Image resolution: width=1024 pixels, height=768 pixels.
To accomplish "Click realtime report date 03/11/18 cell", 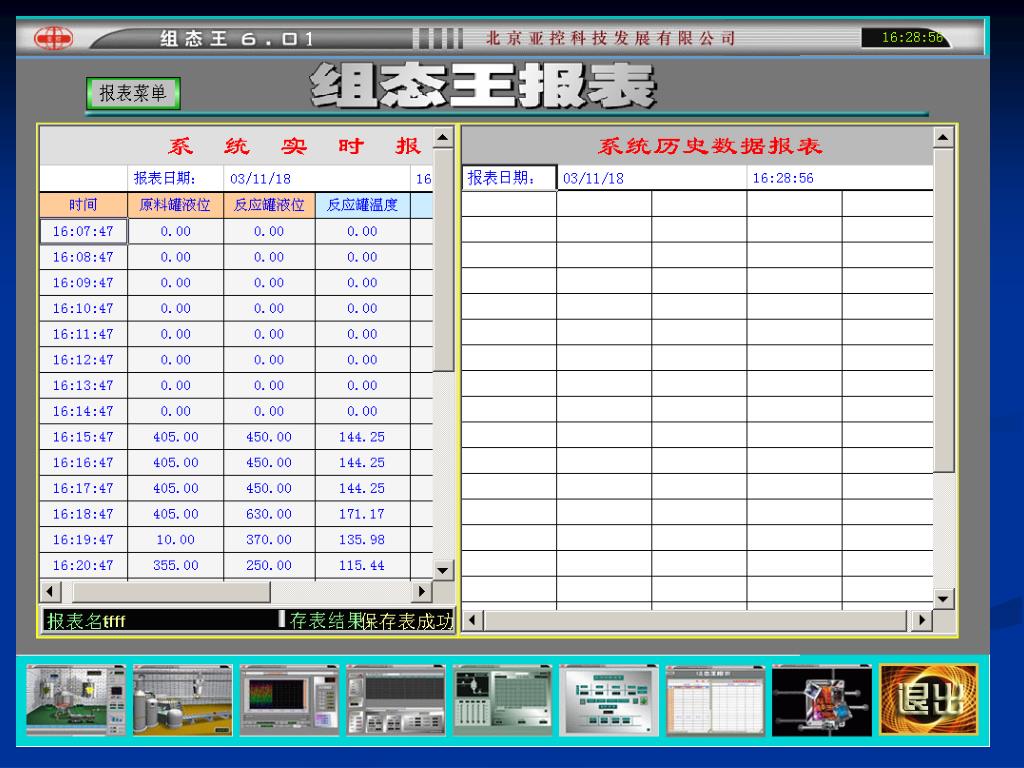I will tap(317, 178).
